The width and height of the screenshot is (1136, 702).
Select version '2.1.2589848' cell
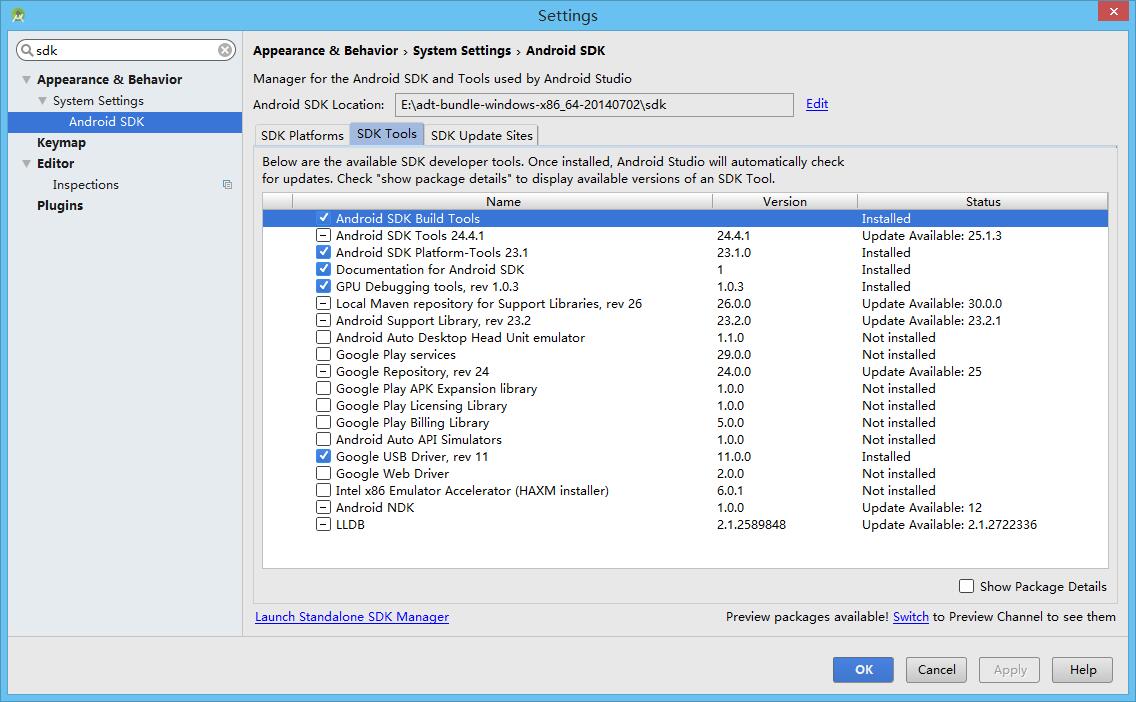tap(751, 525)
